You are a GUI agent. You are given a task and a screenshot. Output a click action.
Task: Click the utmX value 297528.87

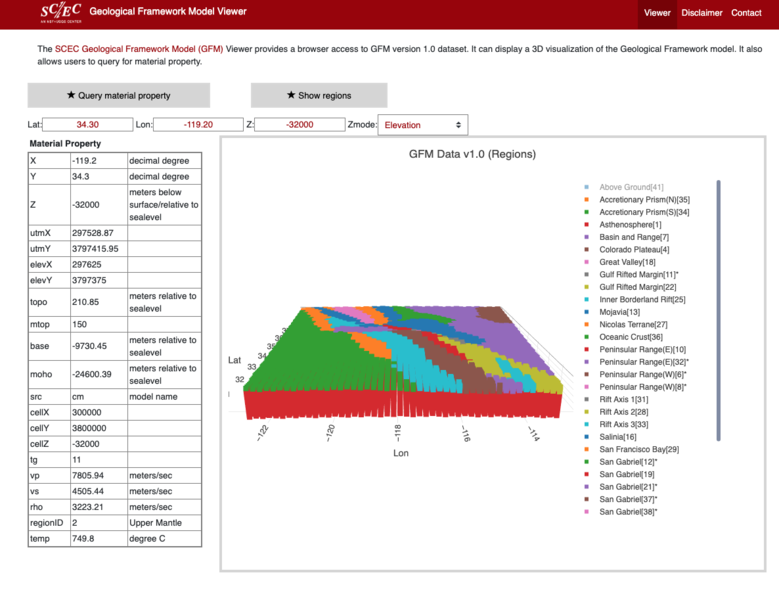[93, 233]
